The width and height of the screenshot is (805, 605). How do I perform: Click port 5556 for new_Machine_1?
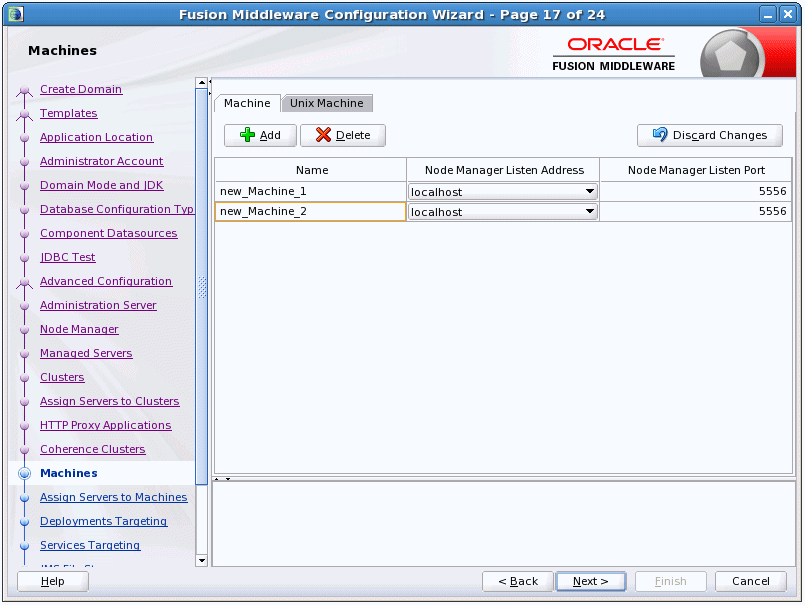coord(695,191)
